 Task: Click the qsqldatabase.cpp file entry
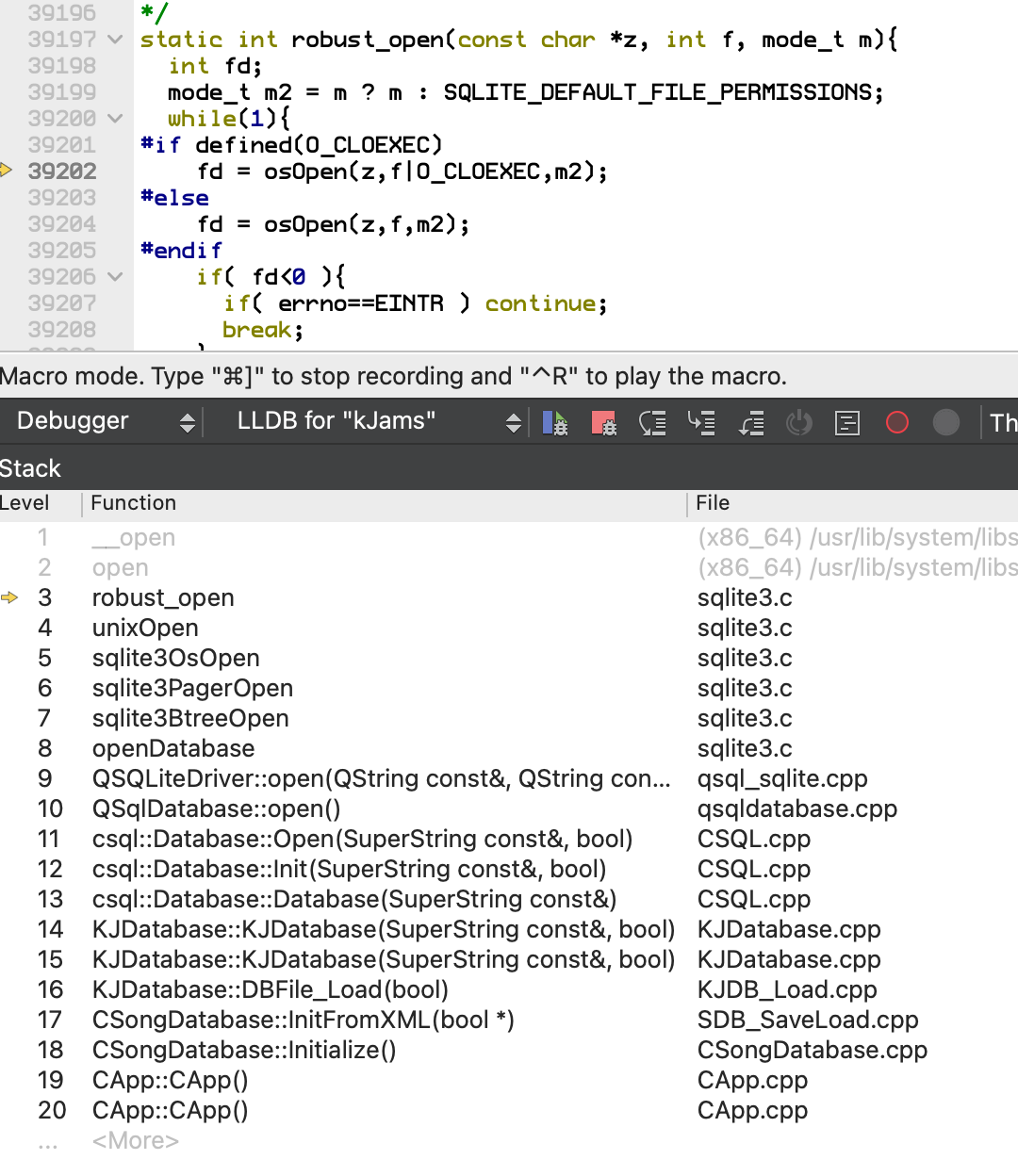(797, 808)
